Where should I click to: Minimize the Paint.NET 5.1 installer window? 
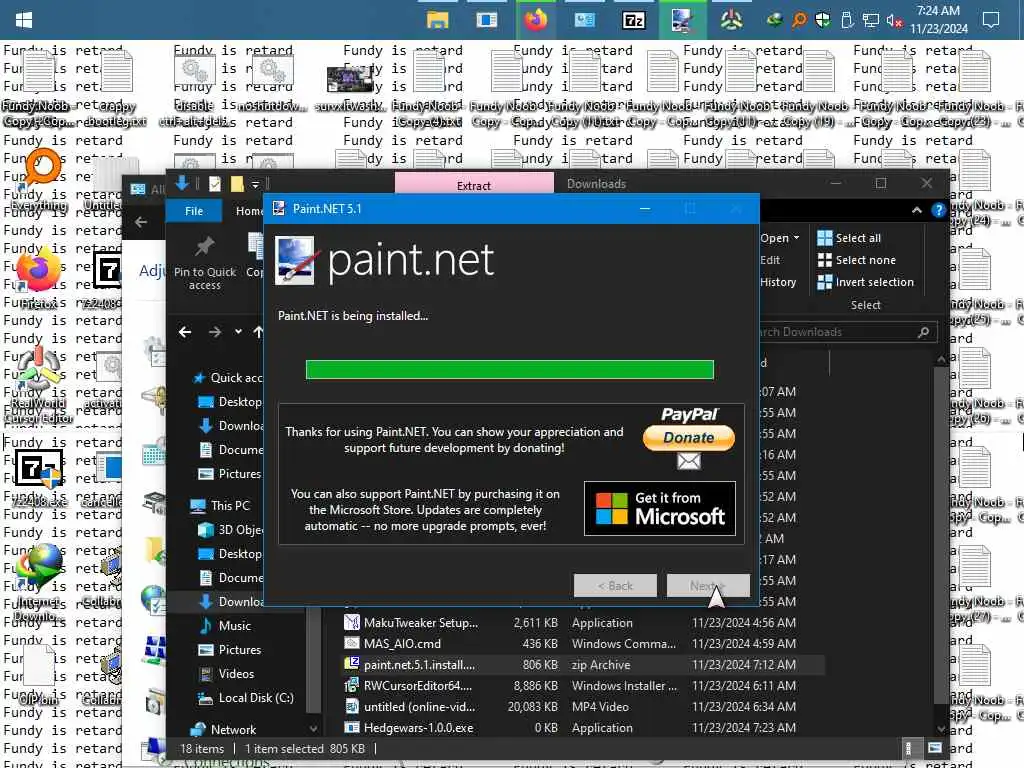click(645, 209)
